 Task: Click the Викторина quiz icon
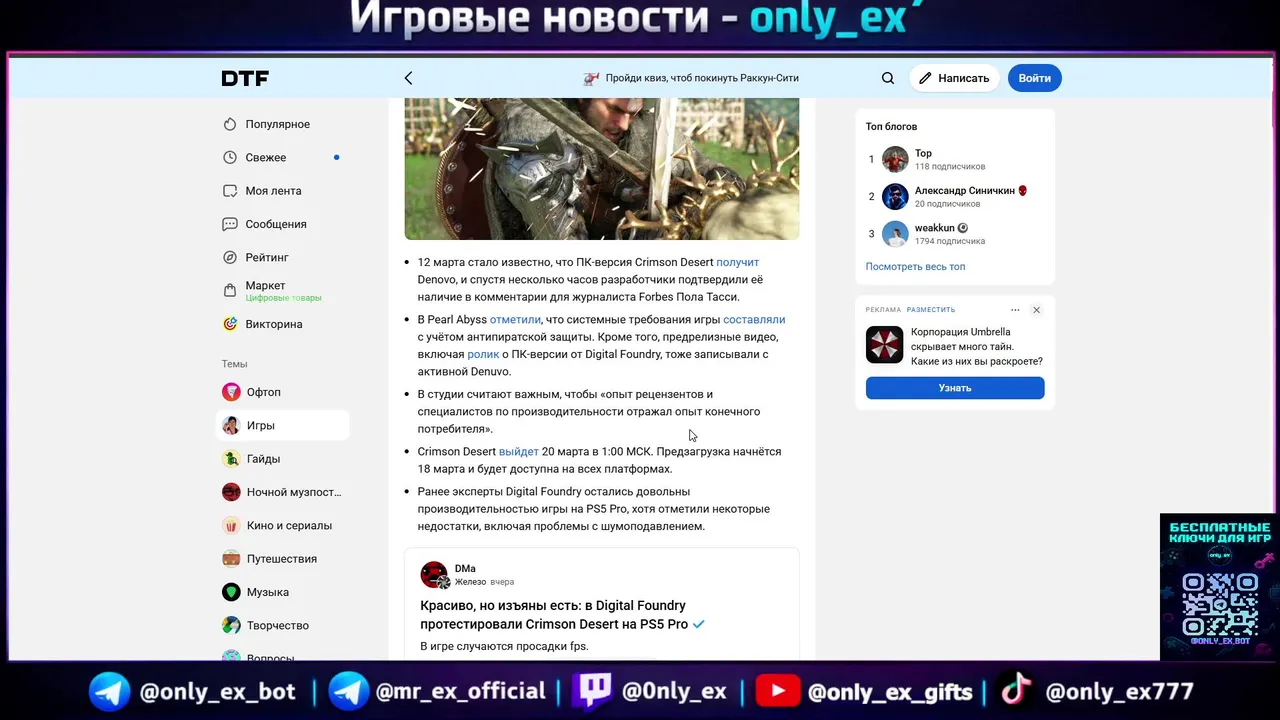click(230, 324)
